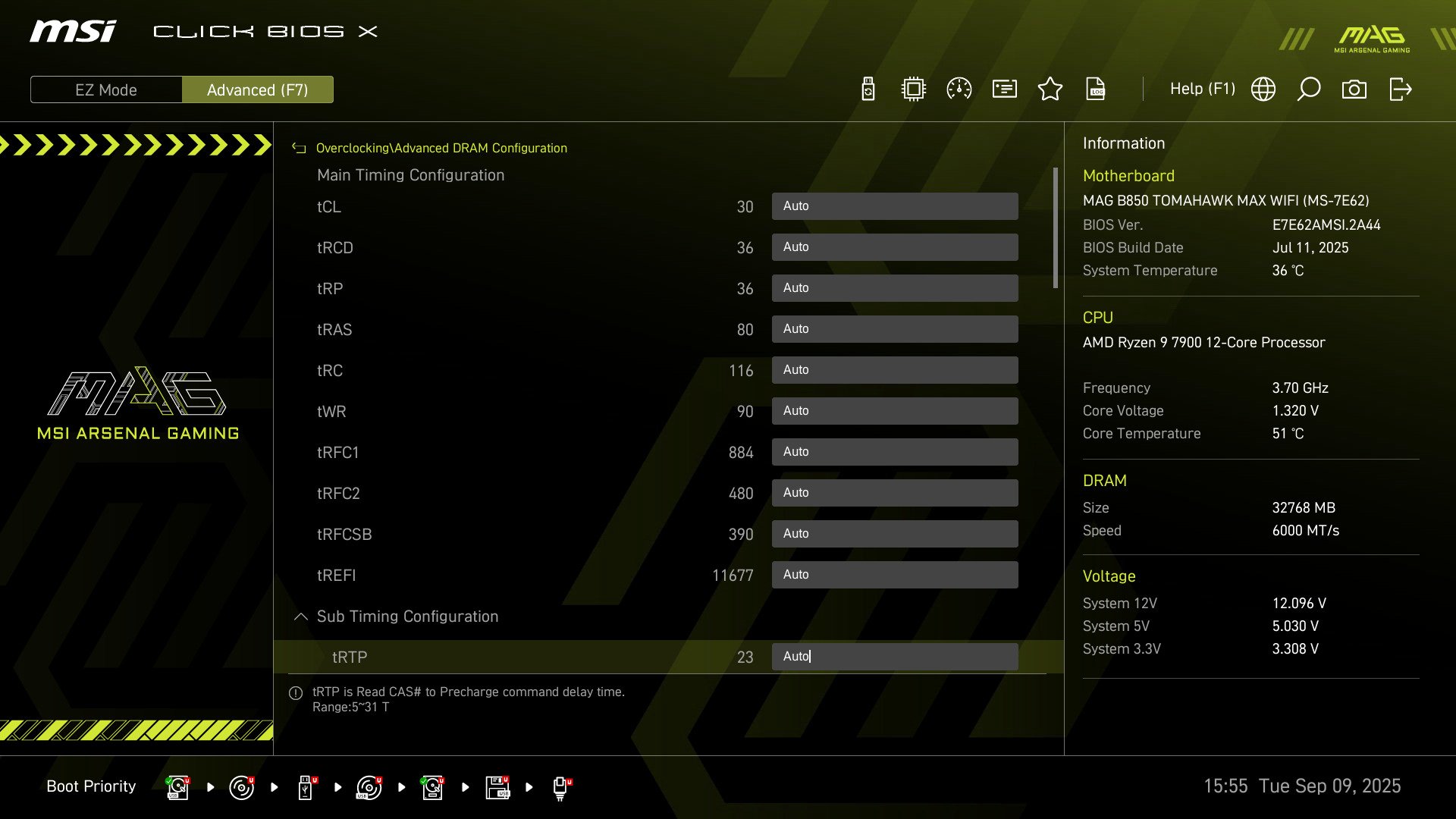Screen dimensions: 1456x819
Task: Open BIOS search with magnifier icon
Action: pyautogui.click(x=1308, y=89)
